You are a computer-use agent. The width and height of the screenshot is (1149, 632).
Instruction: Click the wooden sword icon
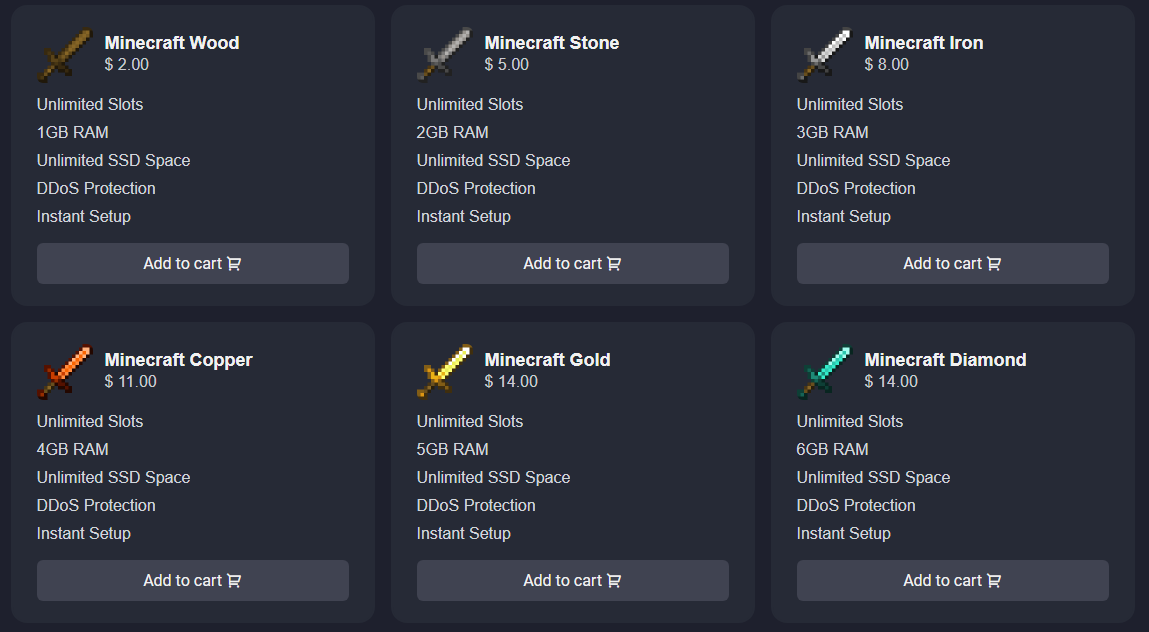(x=63, y=54)
